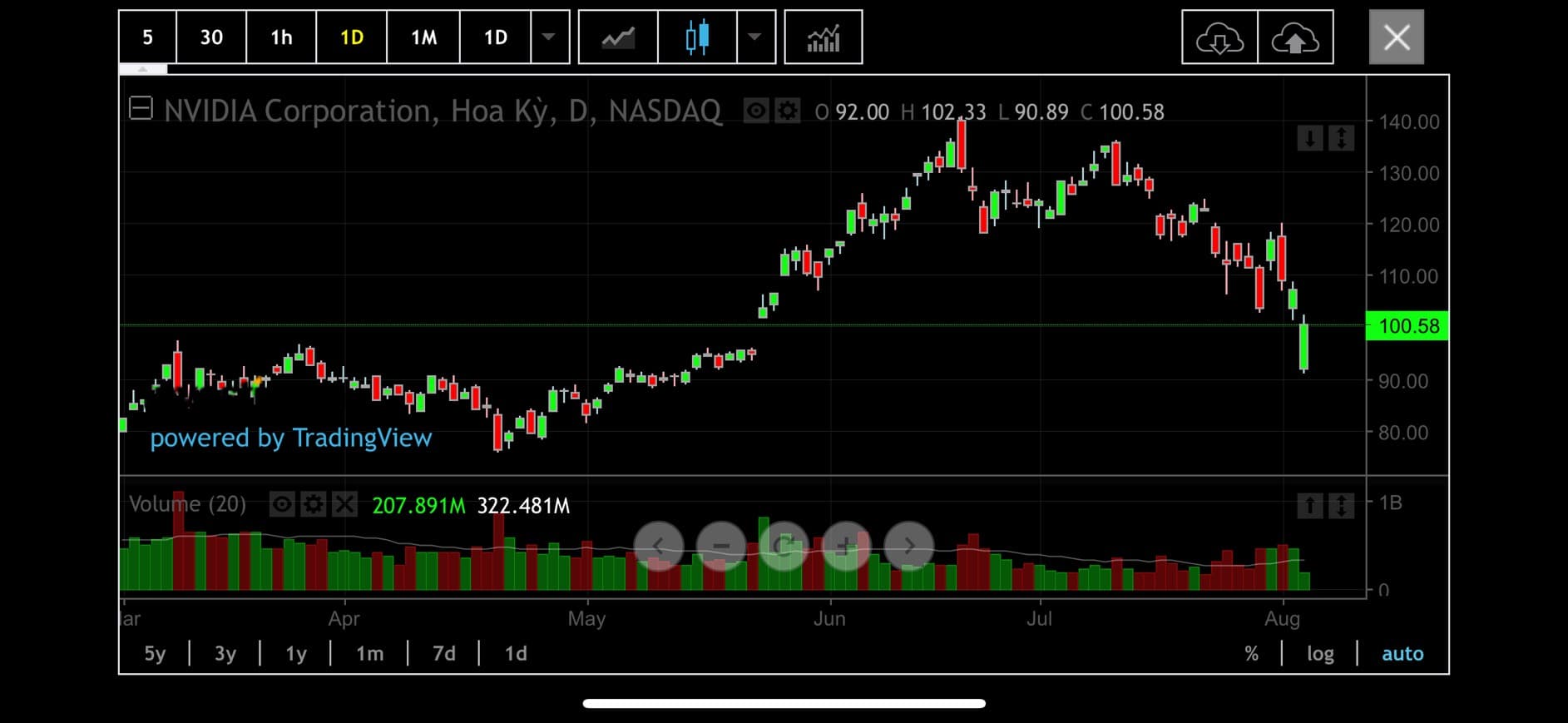
Task: Click the Jun label on time axis
Action: coord(829,618)
